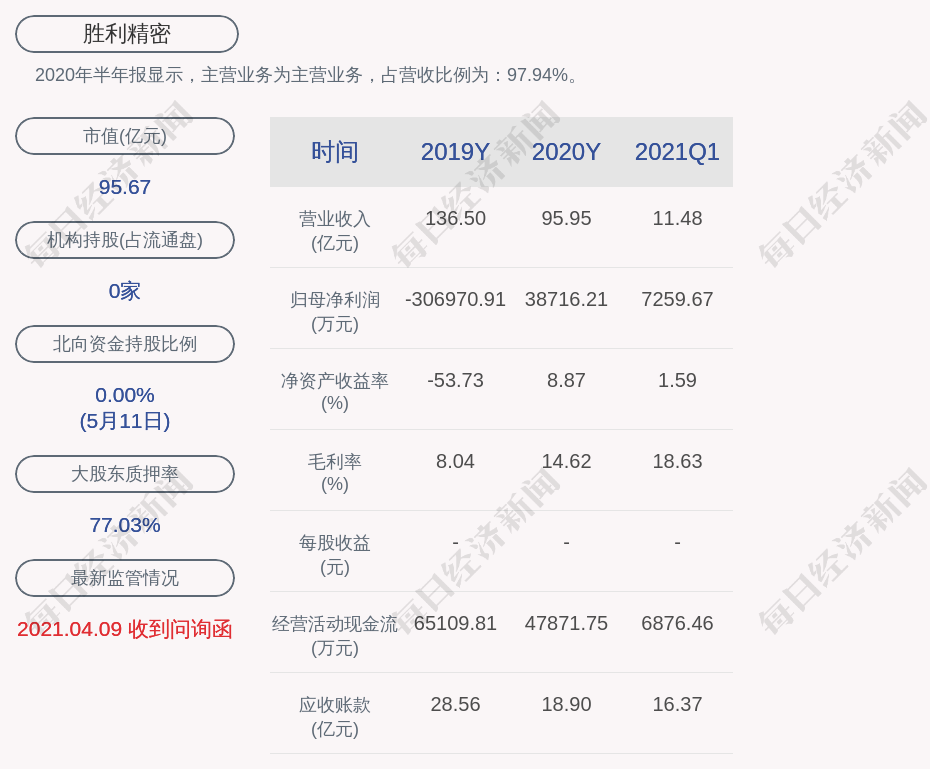Click the 时间 column header
The image size is (930, 769).
335,152
